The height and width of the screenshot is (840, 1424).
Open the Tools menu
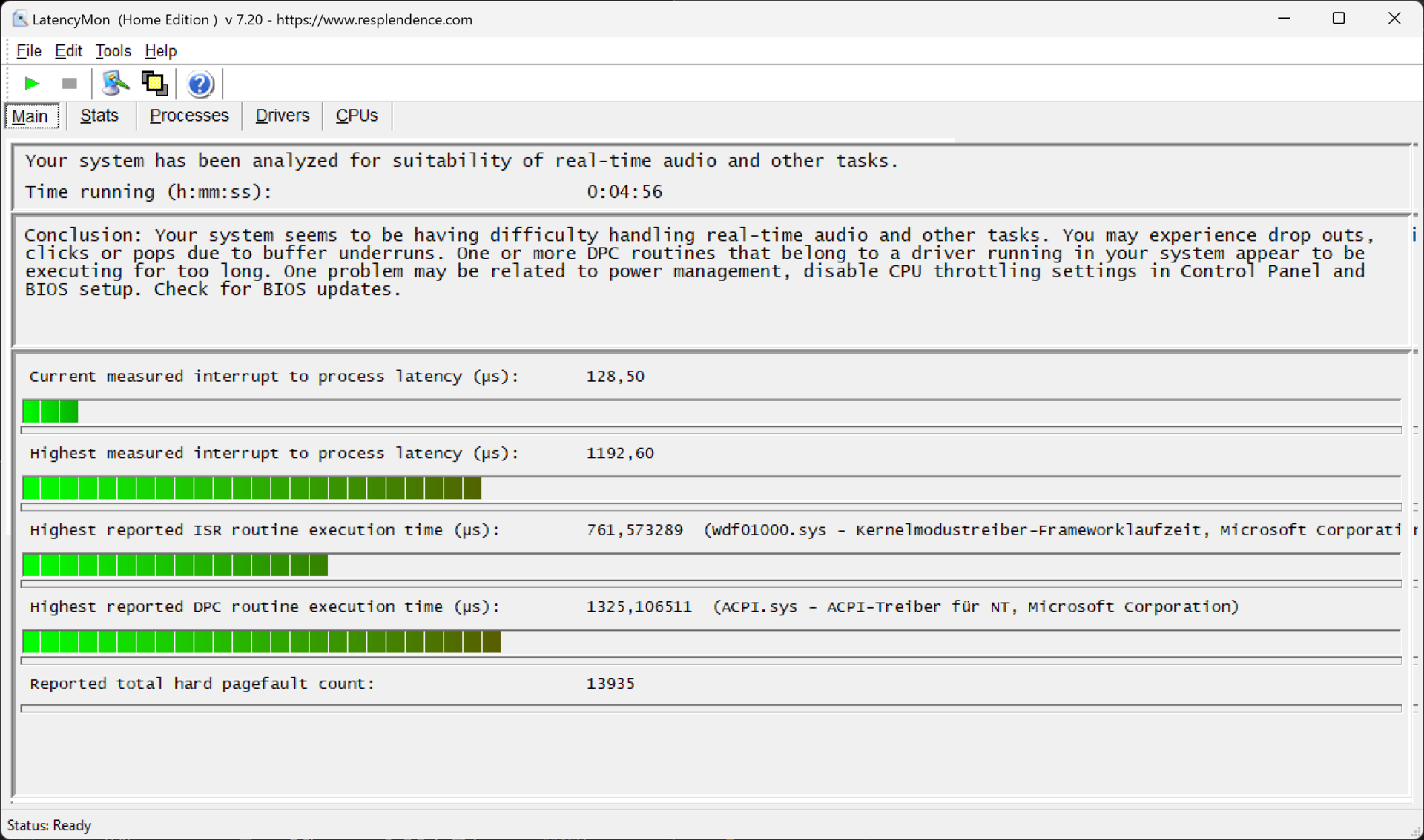point(113,51)
